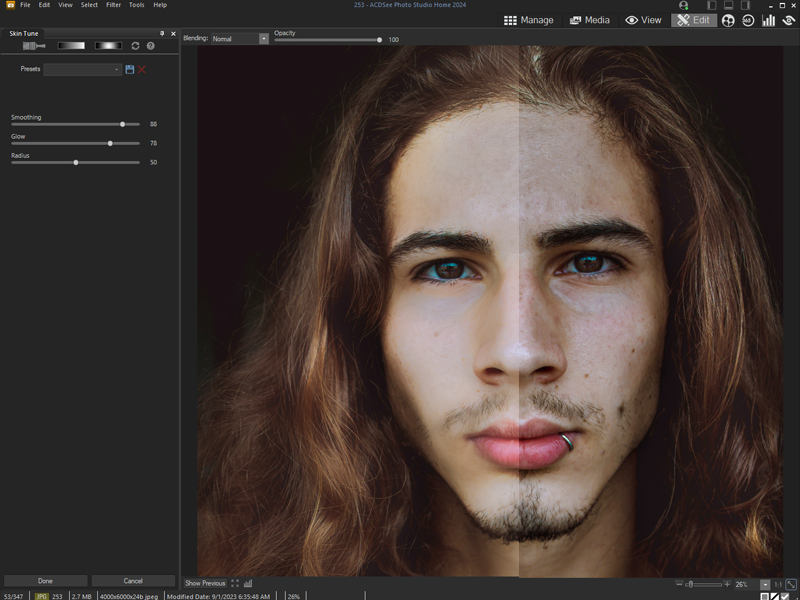Pin the Skin Tune panel
The image size is (800, 600).
point(162,34)
